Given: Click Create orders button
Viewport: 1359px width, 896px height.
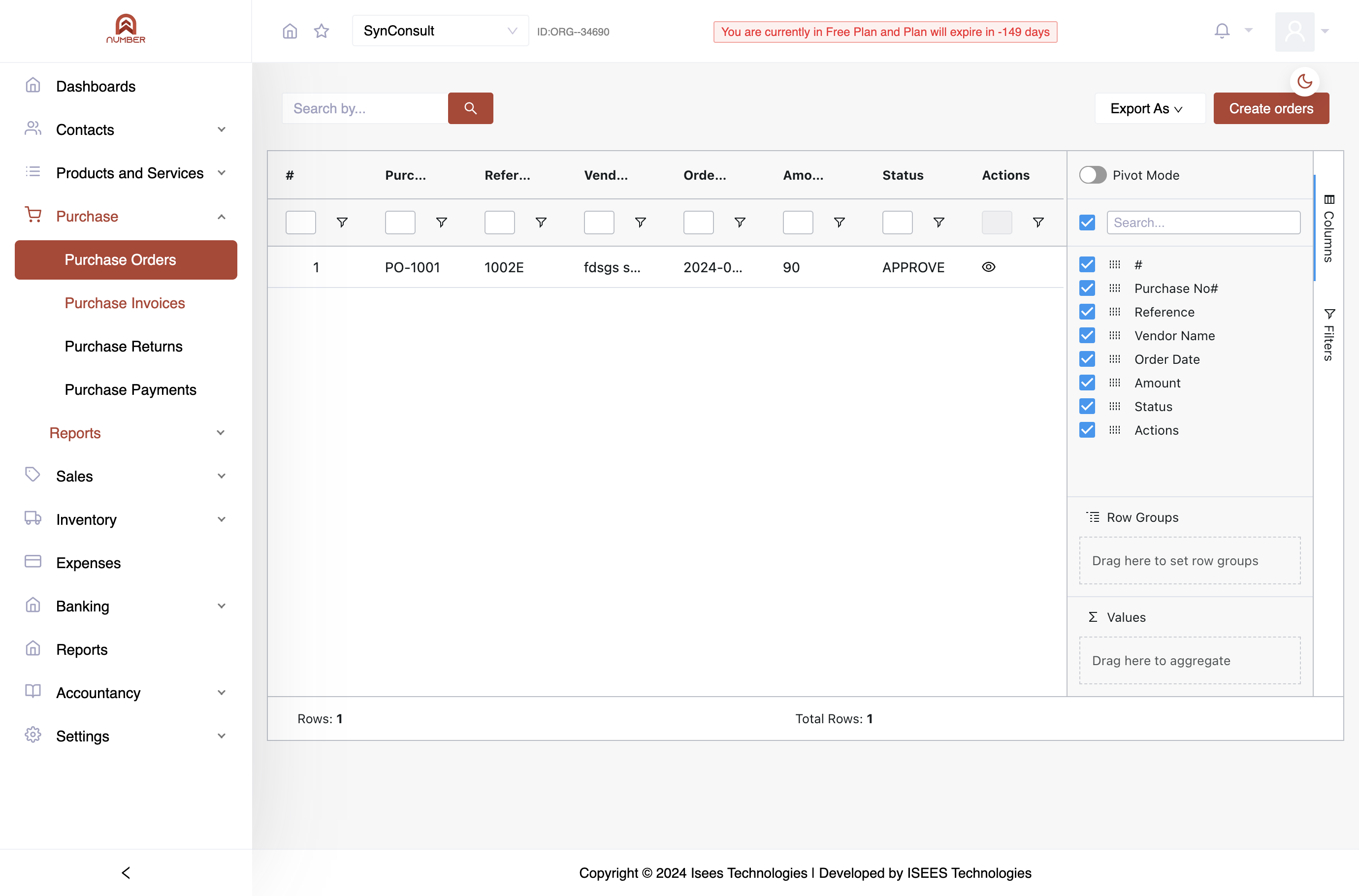Looking at the screenshot, I should 1271,108.
